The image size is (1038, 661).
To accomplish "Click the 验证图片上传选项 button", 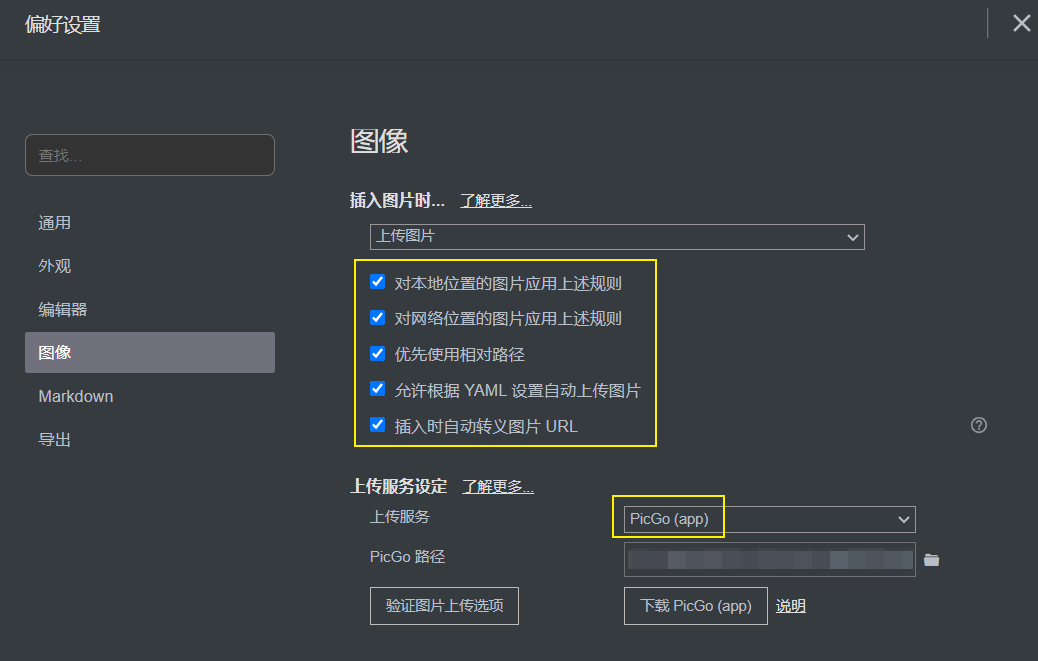I will (444, 606).
